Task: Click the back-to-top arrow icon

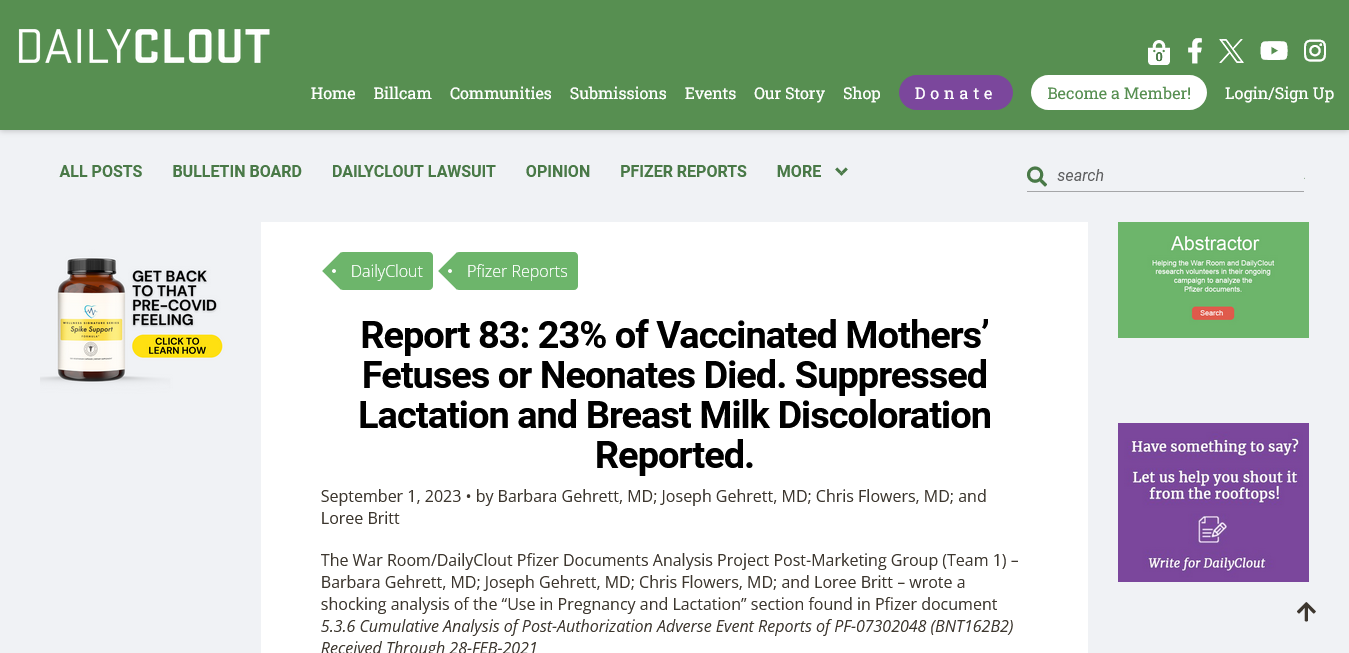Action: tap(1306, 611)
